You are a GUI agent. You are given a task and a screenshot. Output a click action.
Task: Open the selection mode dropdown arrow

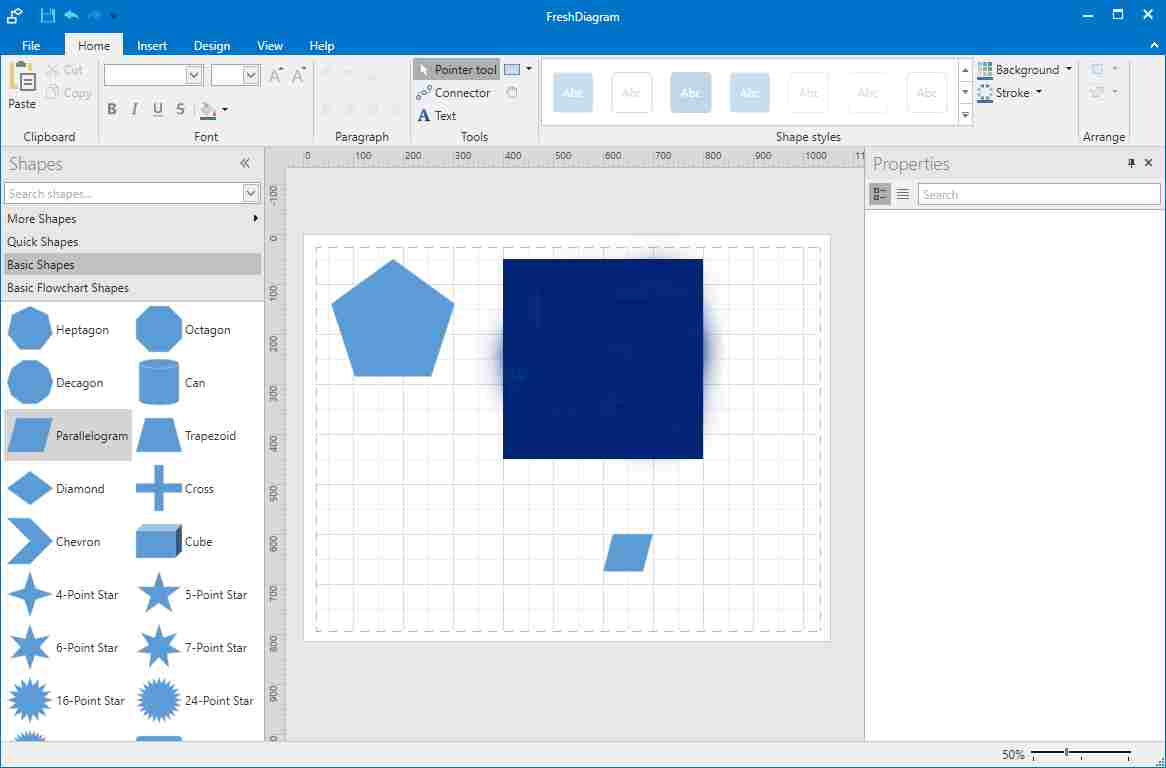click(x=529, y=69)
